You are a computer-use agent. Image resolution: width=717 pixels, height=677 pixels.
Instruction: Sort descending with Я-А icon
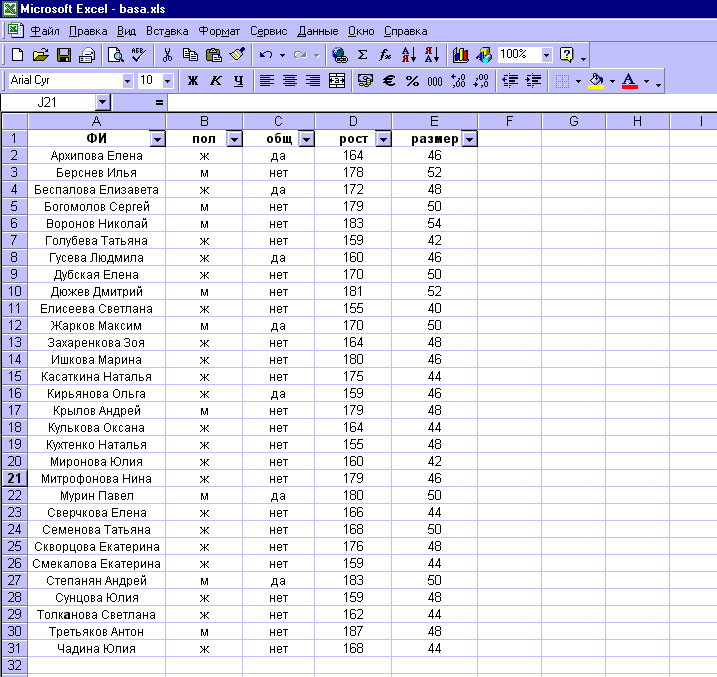coord(432,55)
